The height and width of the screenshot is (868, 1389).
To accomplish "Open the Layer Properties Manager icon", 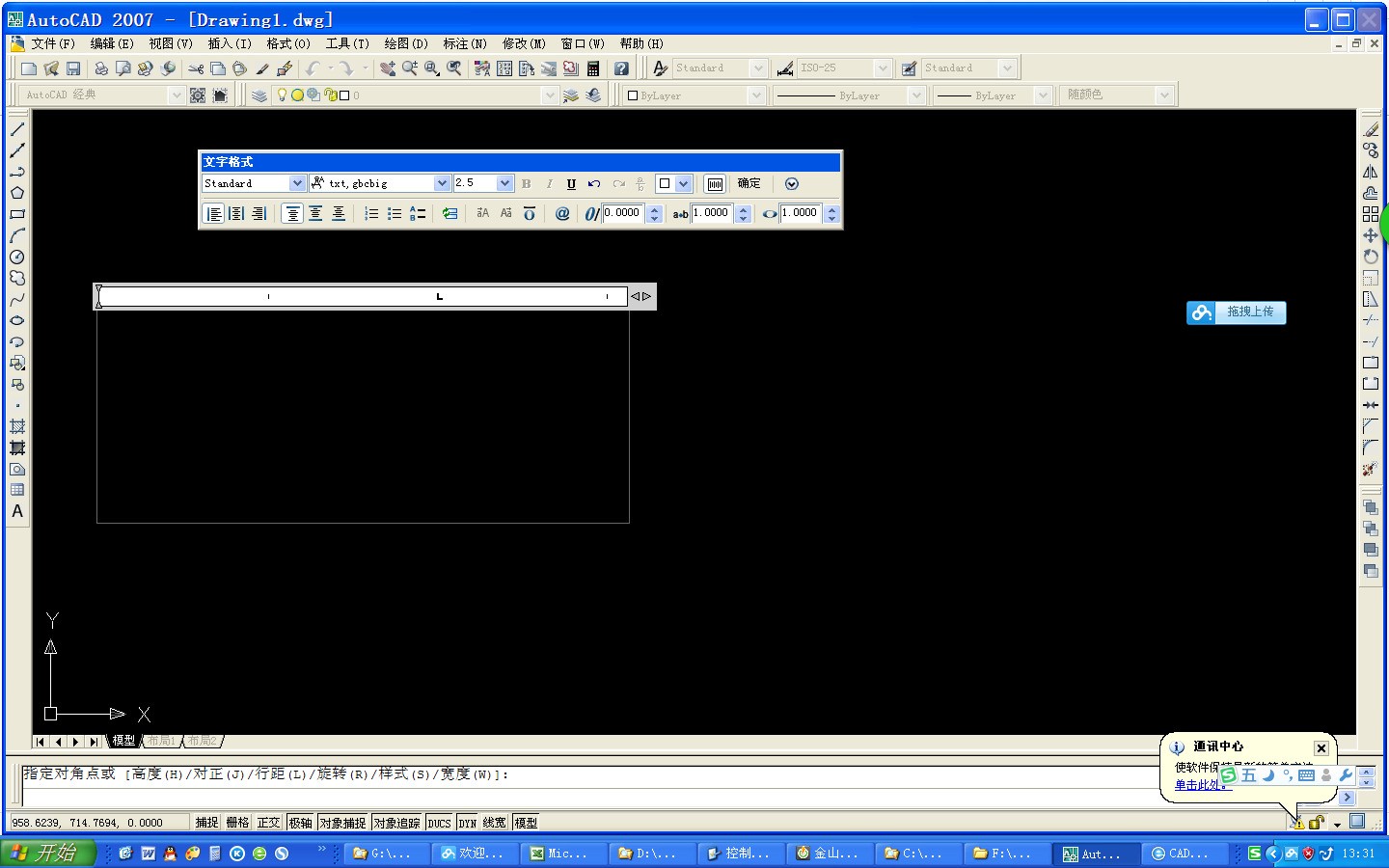I will click(259, 95).
